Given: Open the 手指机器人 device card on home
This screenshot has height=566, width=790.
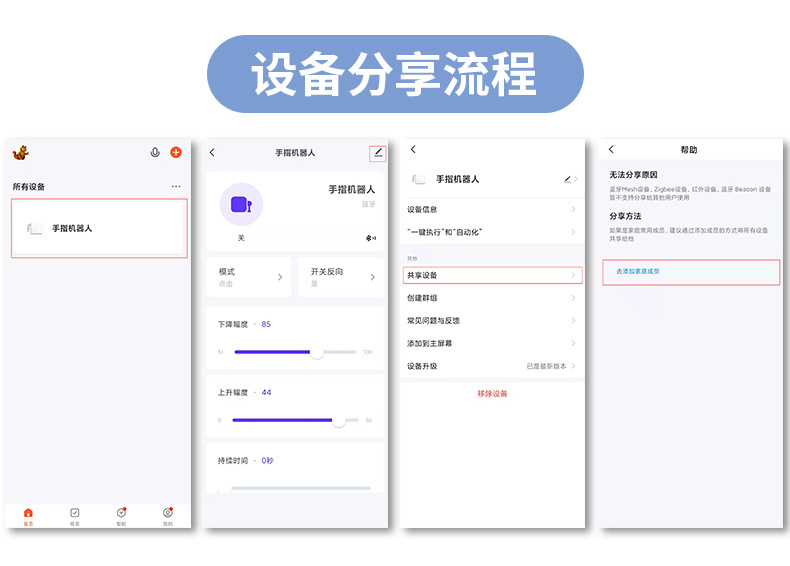Looking at the screenshot, I should [x=99, y=228].
